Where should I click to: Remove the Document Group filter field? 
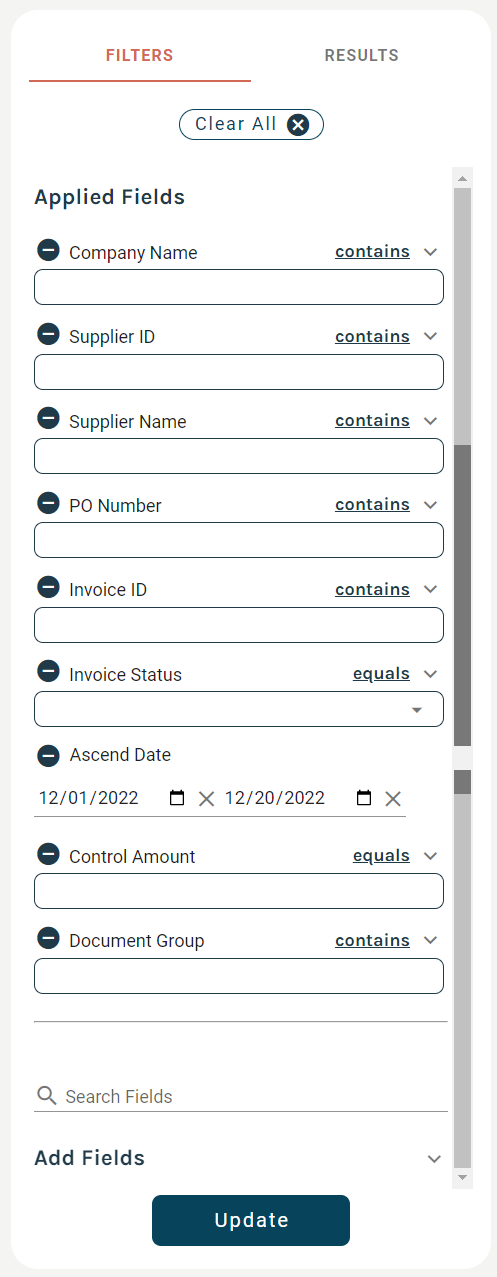[48, 938]
